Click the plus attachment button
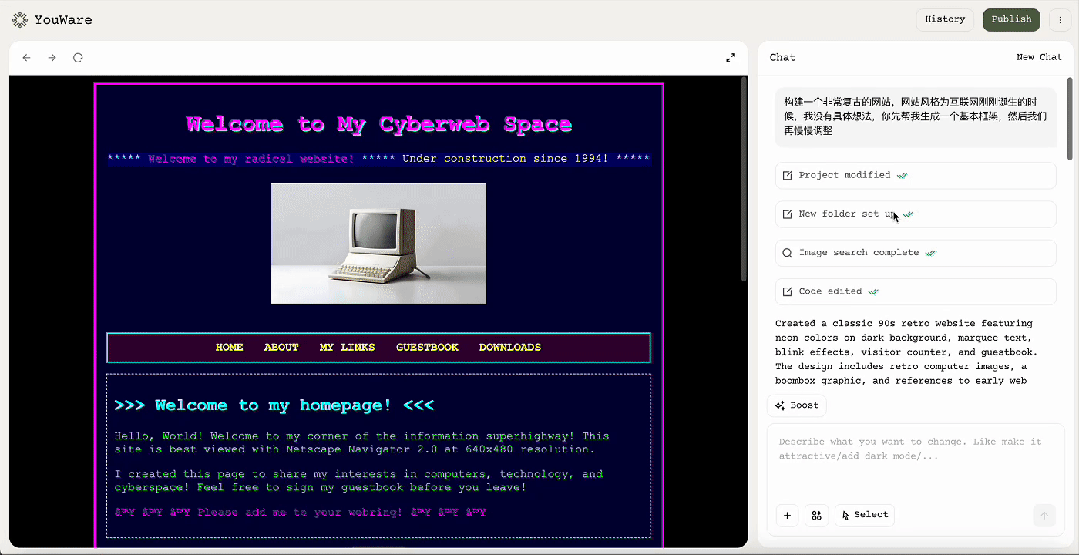Screen dimensions: 1079x555 pyautogui.click(x=787, y=515)
